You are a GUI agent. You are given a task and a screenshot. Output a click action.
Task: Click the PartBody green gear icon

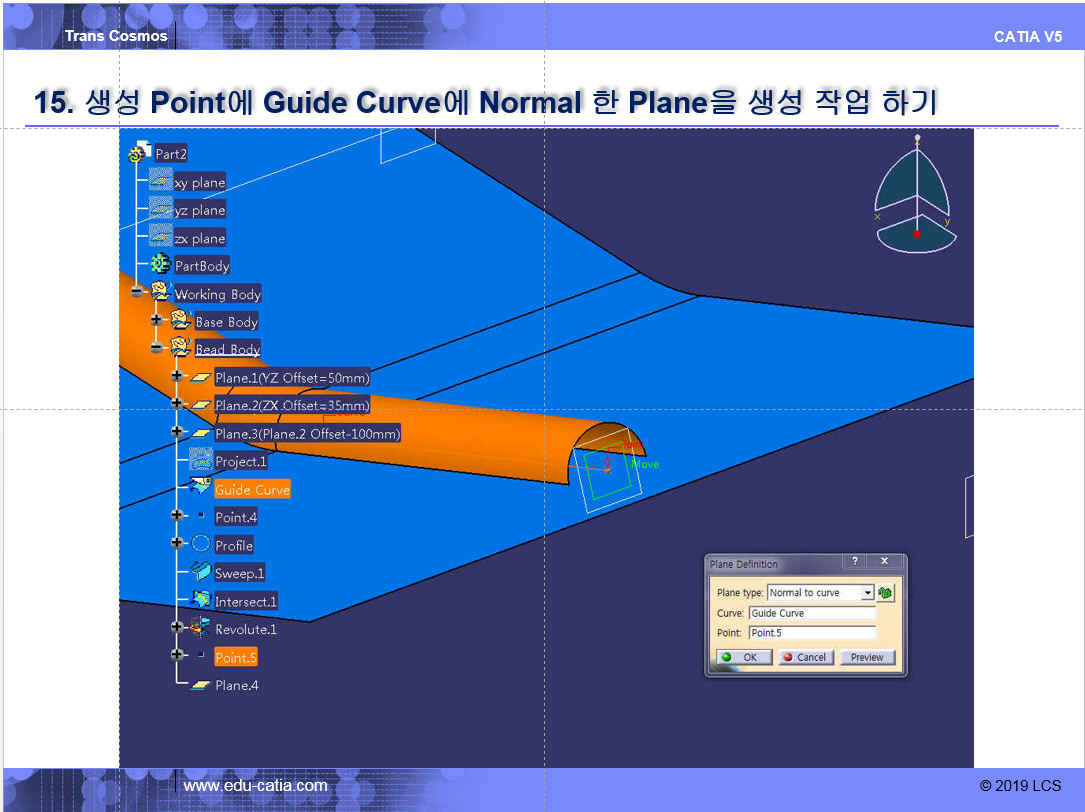tap(160, 265)
